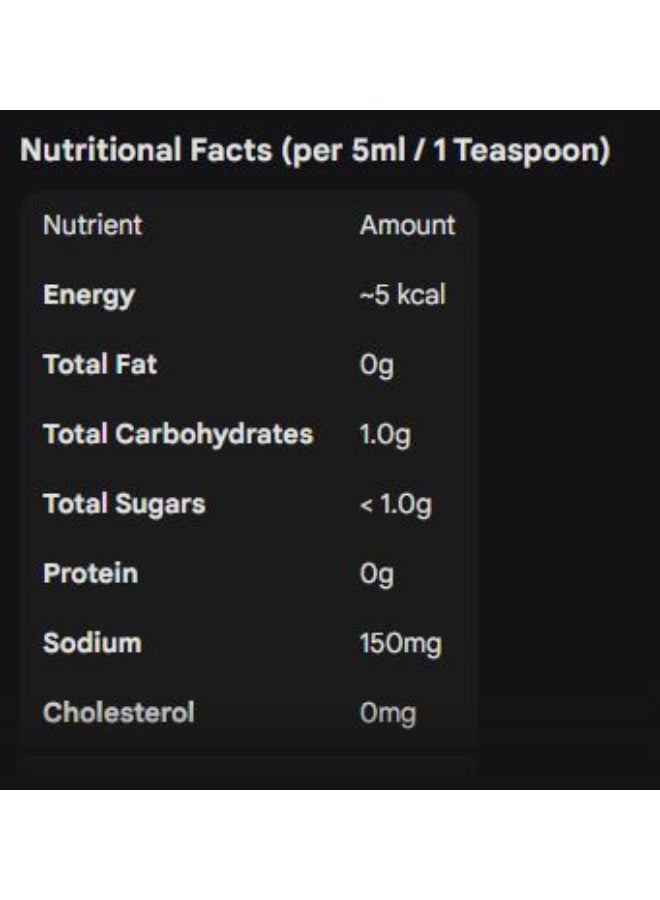Select the Cholesterol row label

(x=119, y=713)
